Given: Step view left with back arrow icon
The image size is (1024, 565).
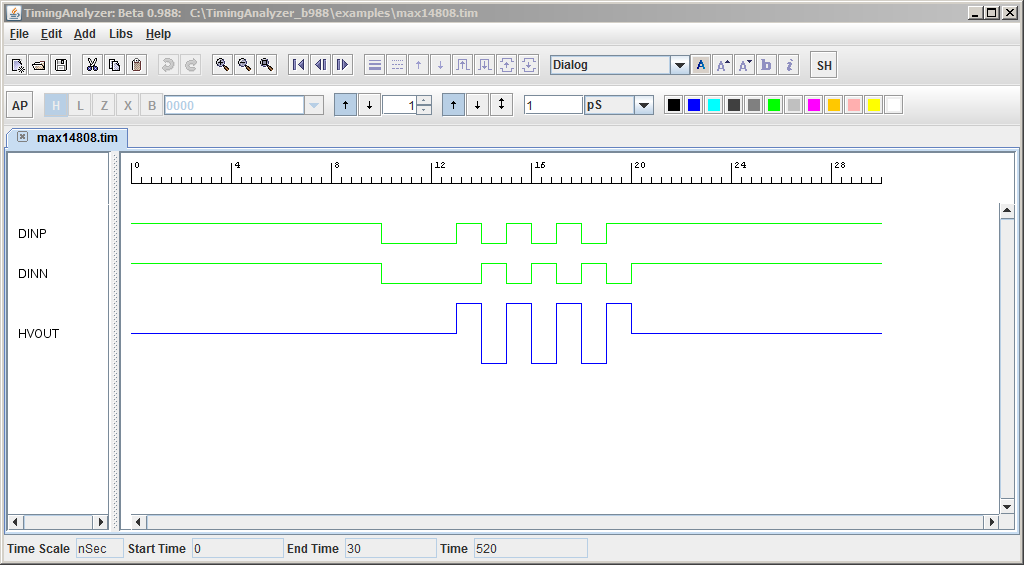Looking at the screenshot, I should 321,65.
